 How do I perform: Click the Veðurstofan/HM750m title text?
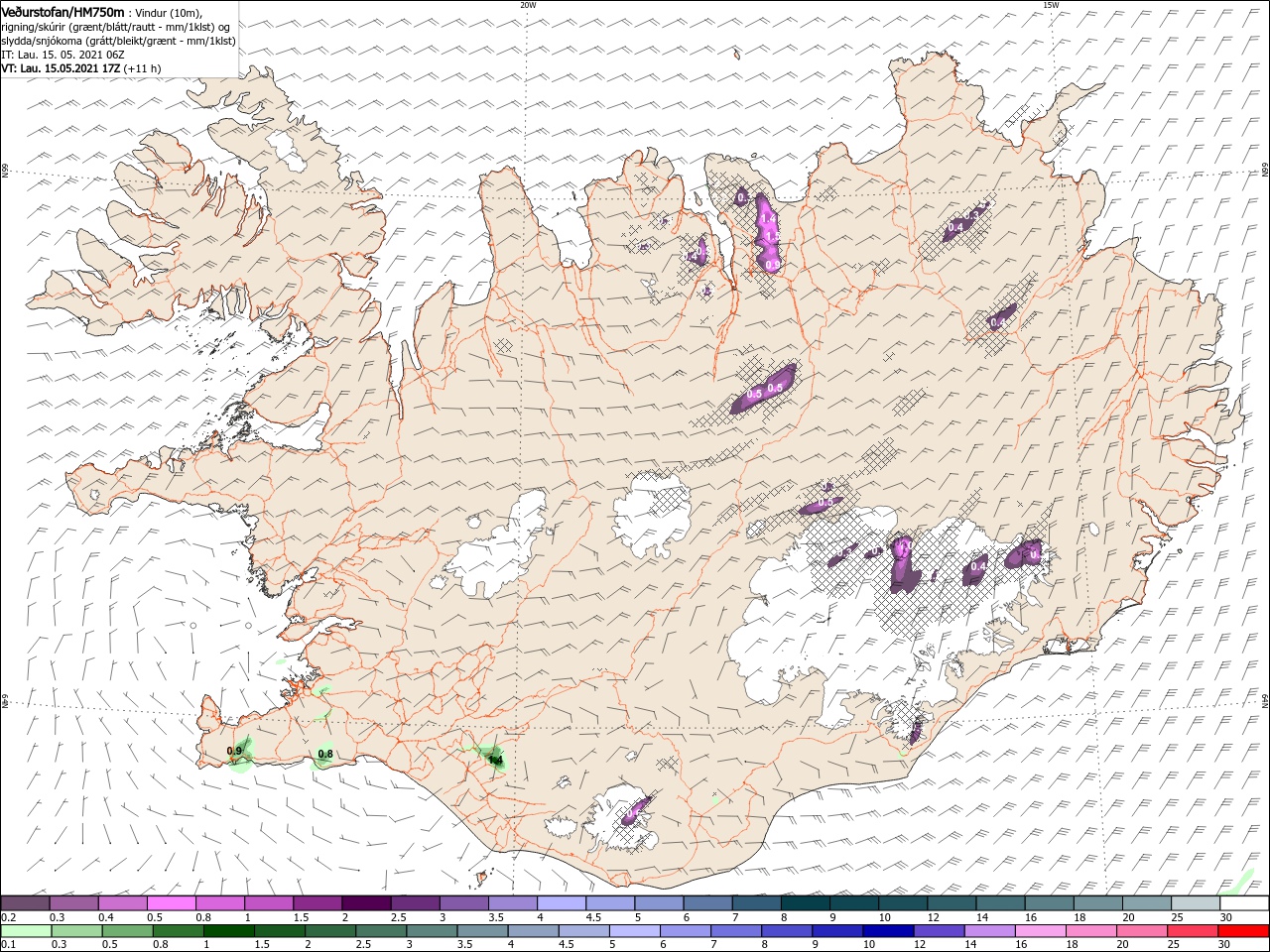63,11
